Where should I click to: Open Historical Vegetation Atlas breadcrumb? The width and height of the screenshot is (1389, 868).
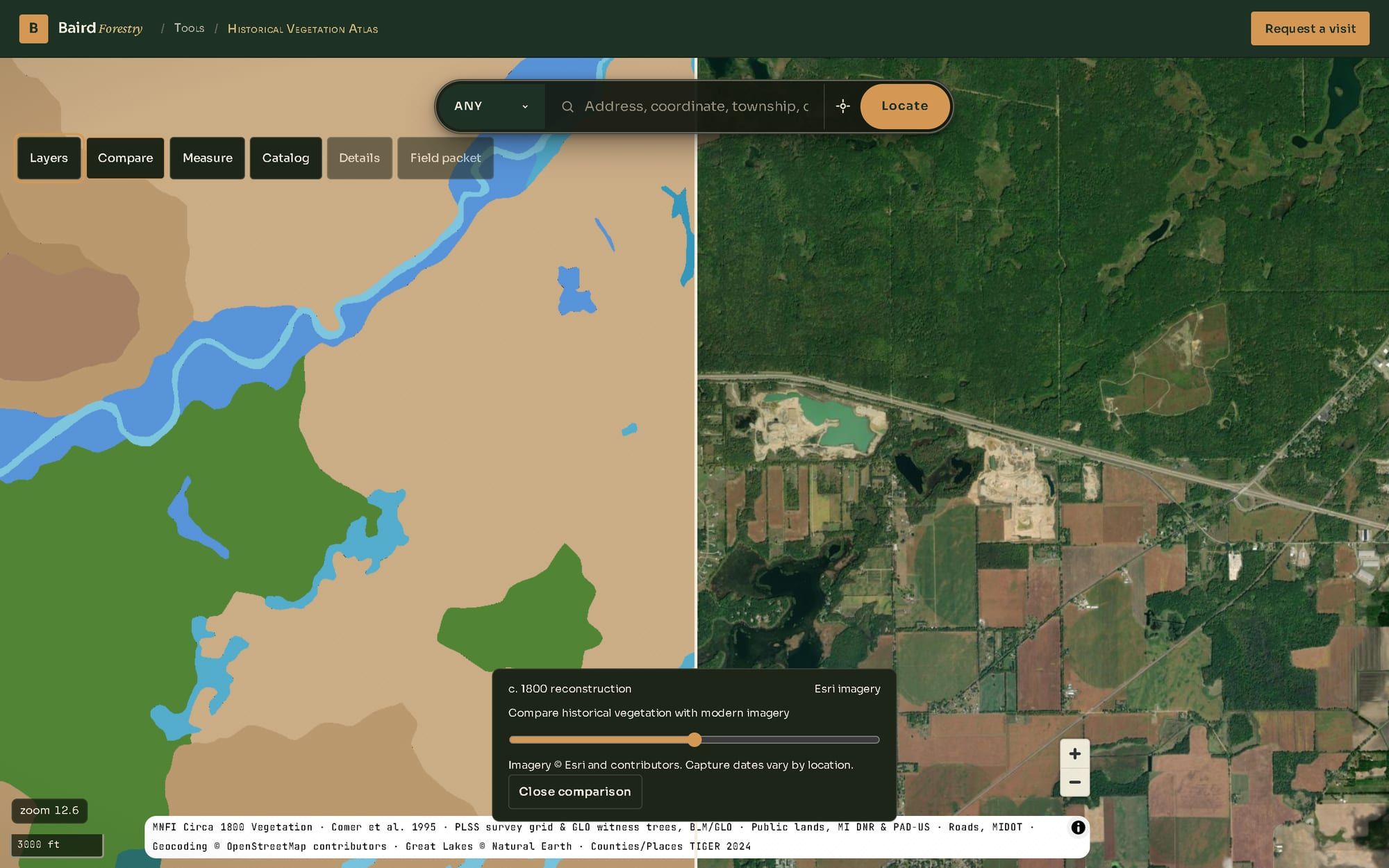303,28
